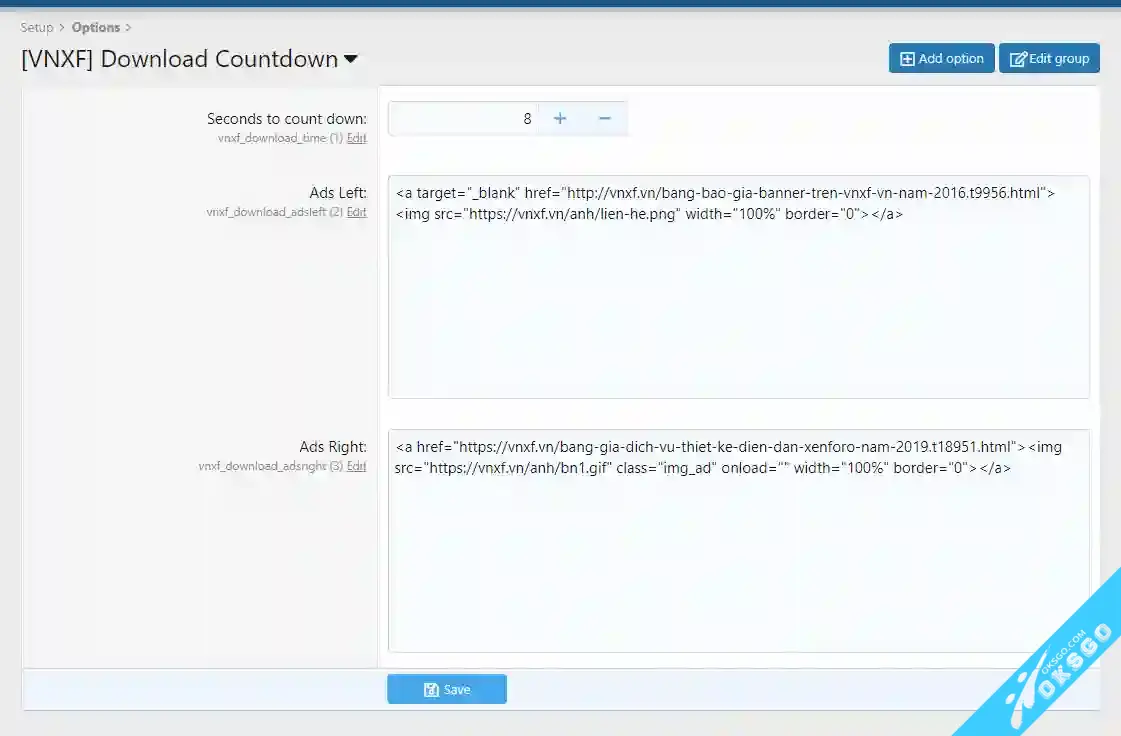Save the option changes

tap(447, 689)
